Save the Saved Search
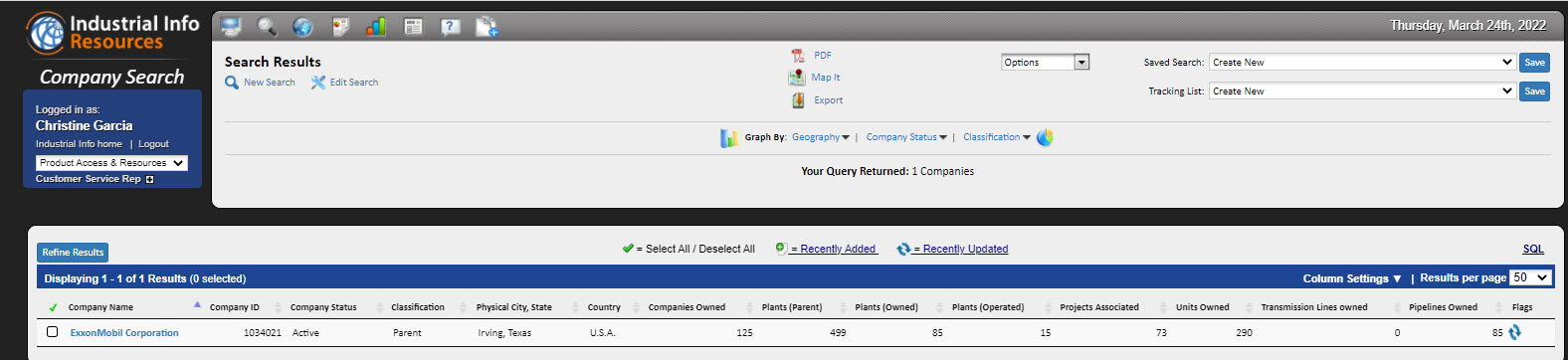 [1534, 63]
